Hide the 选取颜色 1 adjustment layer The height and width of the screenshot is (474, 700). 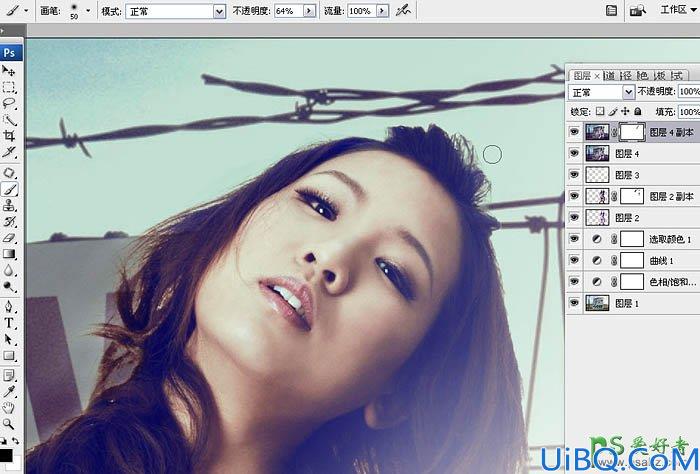[x=574, y=239]
